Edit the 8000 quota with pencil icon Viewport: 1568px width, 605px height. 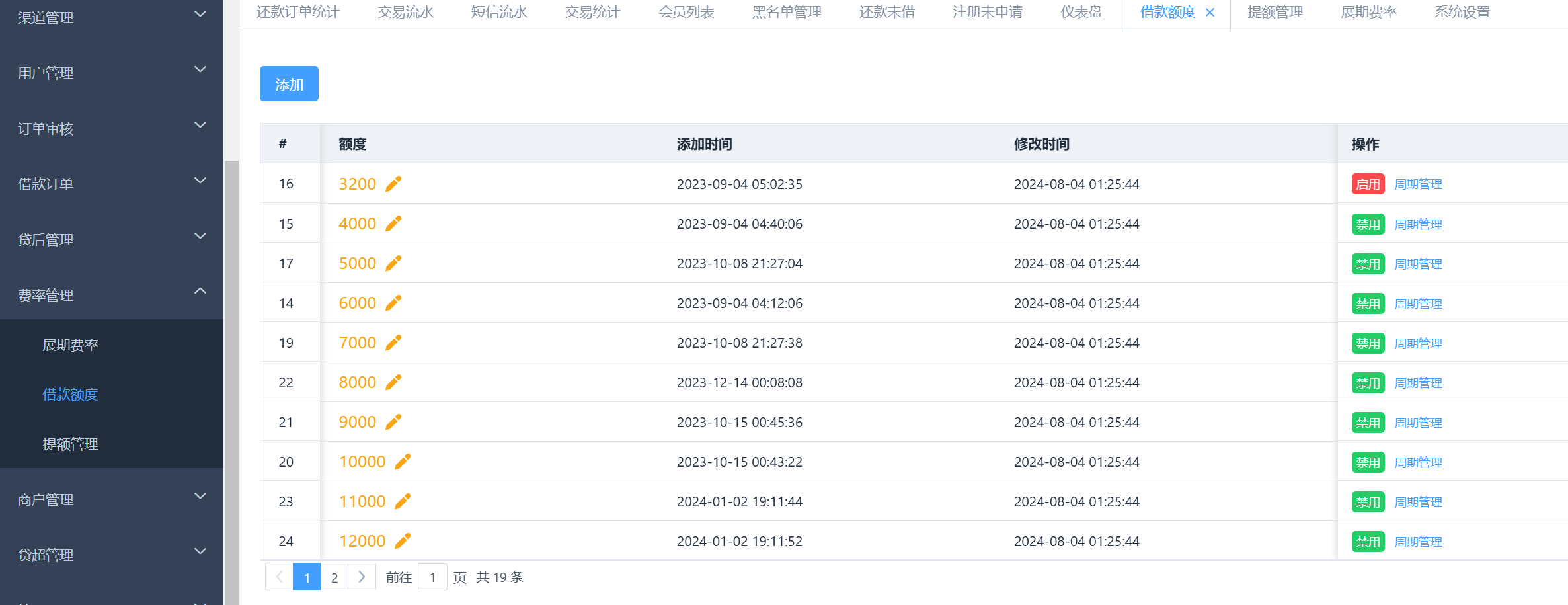[393, 382]
